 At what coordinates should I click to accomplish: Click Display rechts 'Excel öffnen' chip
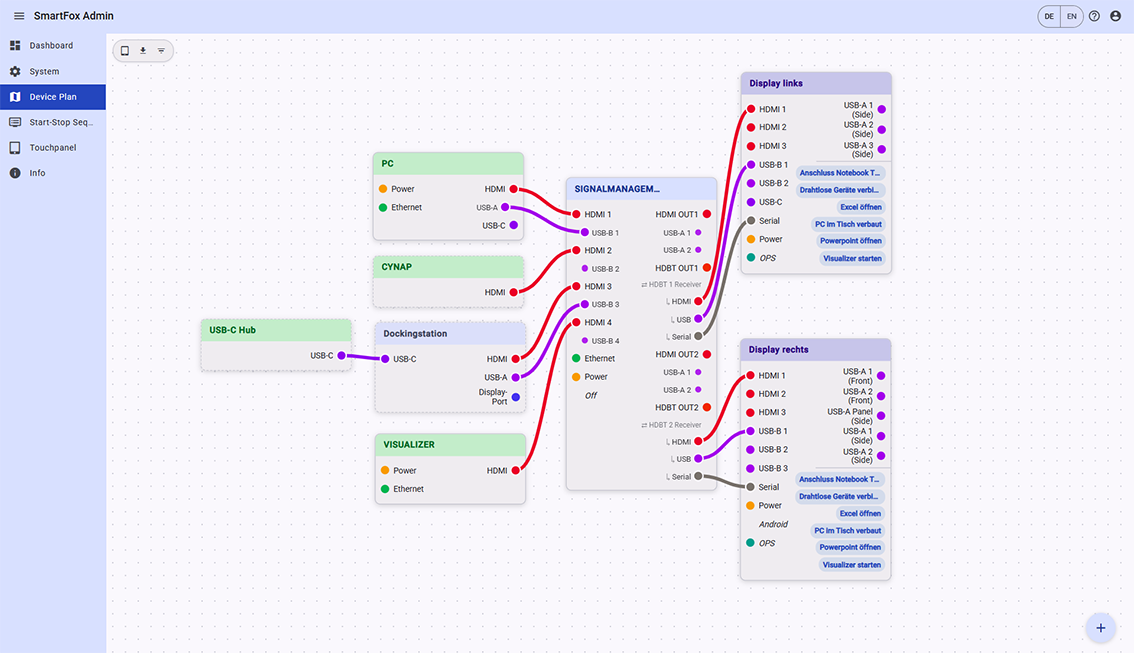pyautogui.click(x=860, y=513)
